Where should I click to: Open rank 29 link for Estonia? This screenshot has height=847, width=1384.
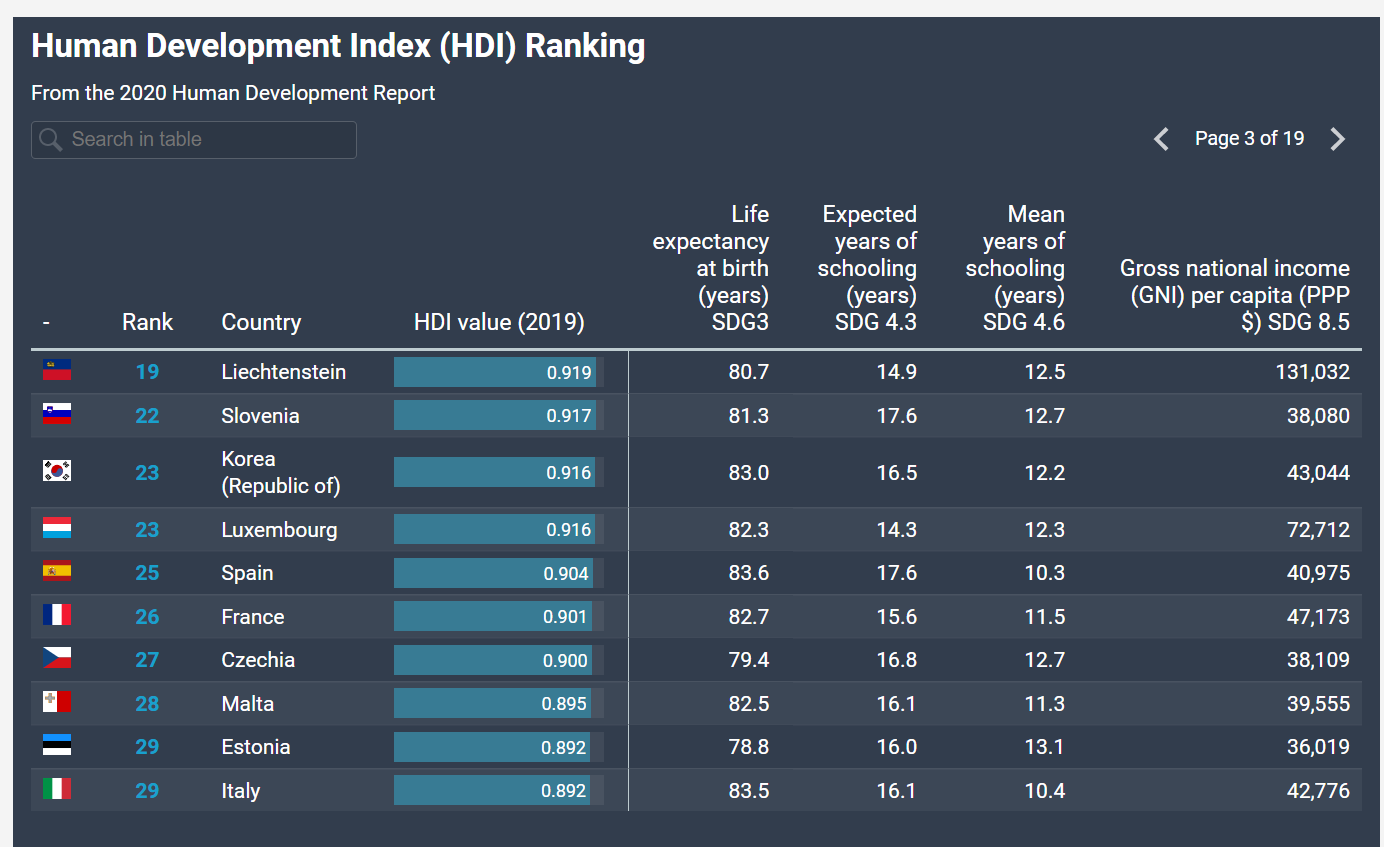(147, 747)
